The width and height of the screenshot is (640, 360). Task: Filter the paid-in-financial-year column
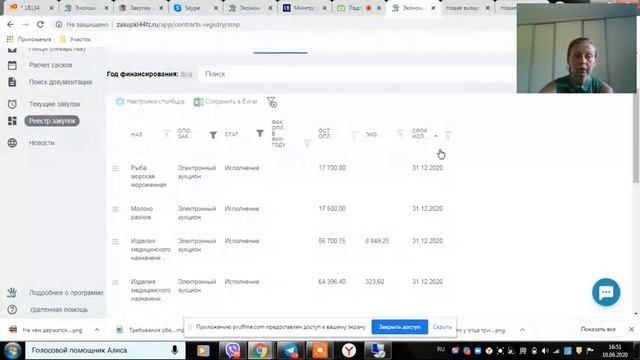[307, 143]
